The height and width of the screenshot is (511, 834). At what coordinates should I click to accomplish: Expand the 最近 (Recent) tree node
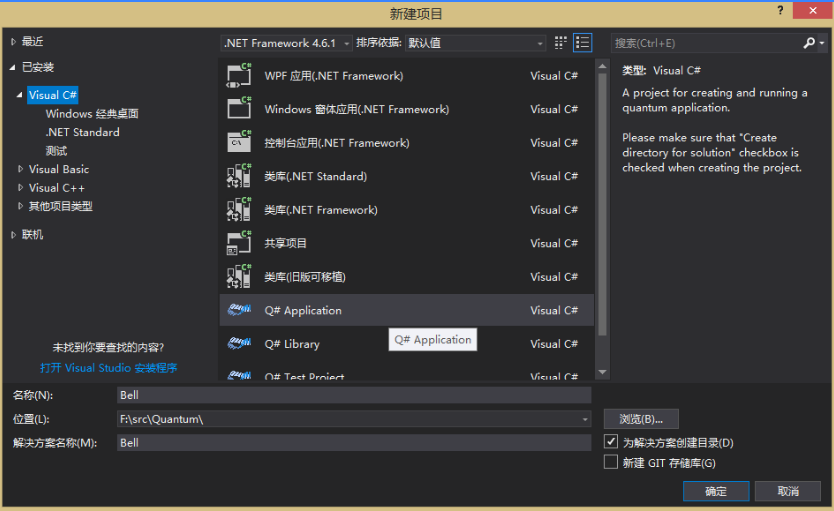[x=13, y=41]
